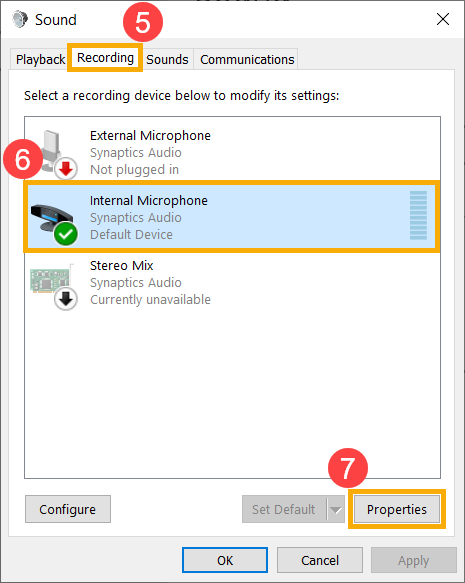This screenshot has width=465, height=583.
Task: Open the Recording tab
Action: pyautogui.click(x=105, y=58)
